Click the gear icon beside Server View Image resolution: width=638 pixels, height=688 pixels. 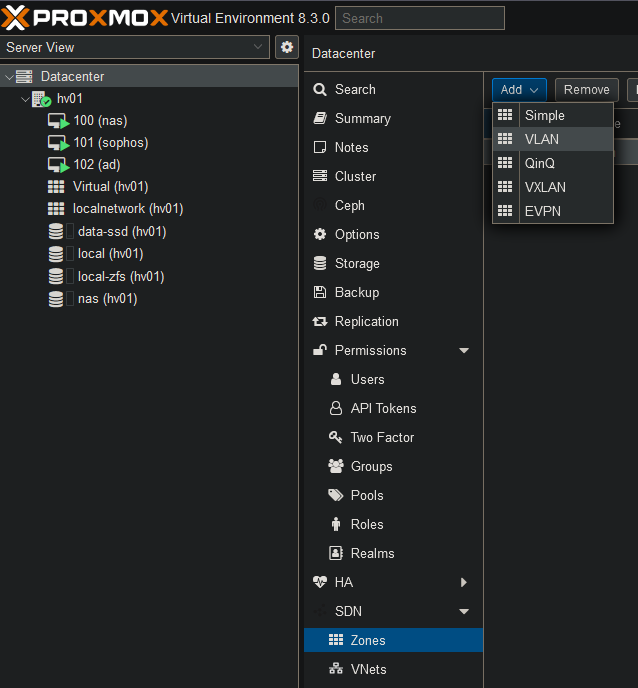point(287,47)
